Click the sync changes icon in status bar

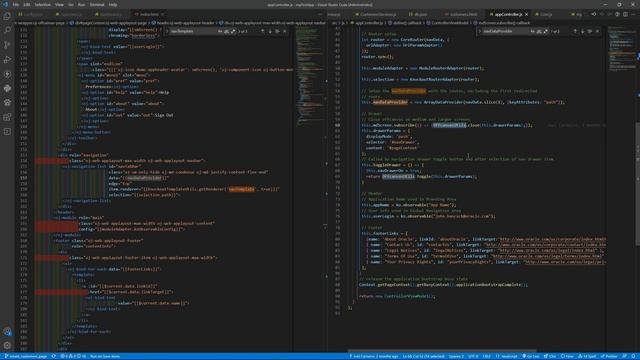(x=53, y=356)
